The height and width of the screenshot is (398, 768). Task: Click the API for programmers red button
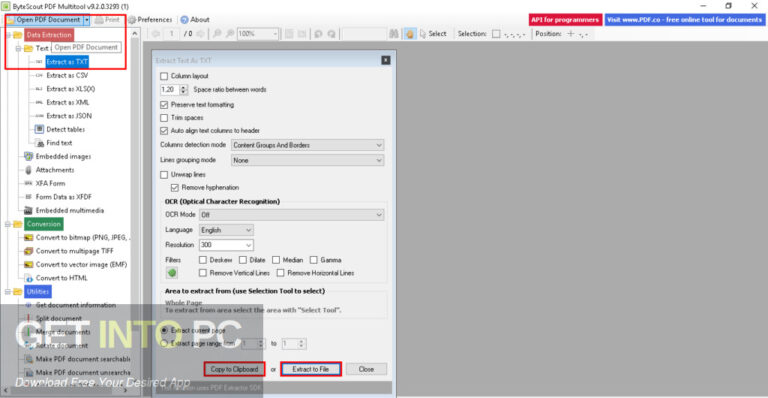[x=565, y=20]
